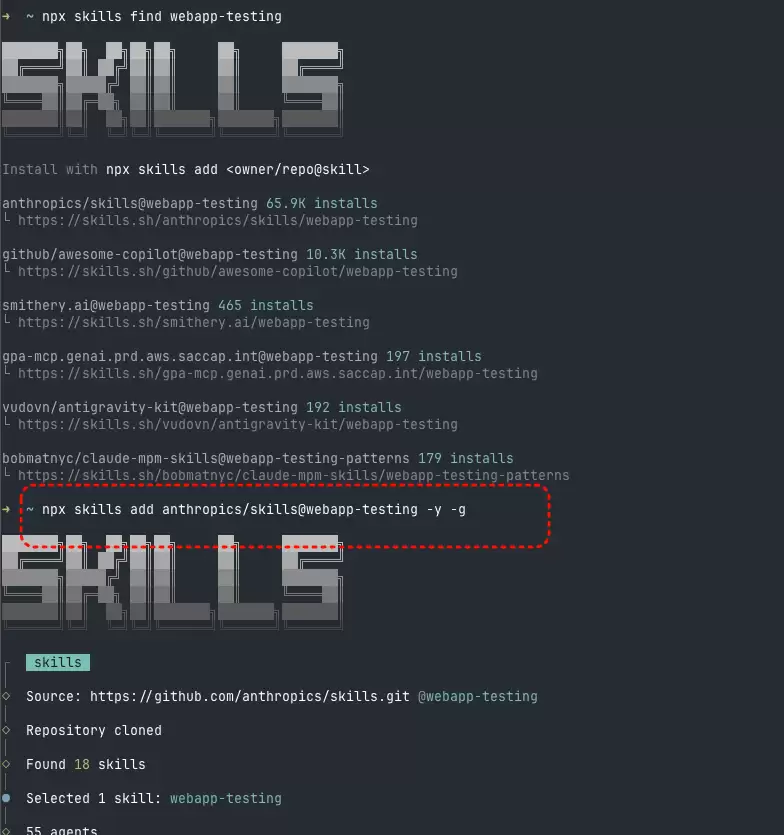Click the diamond step marker beside 'Repository cloned'
This screenshot has height=835, width=784.
(x=6, y=730)
